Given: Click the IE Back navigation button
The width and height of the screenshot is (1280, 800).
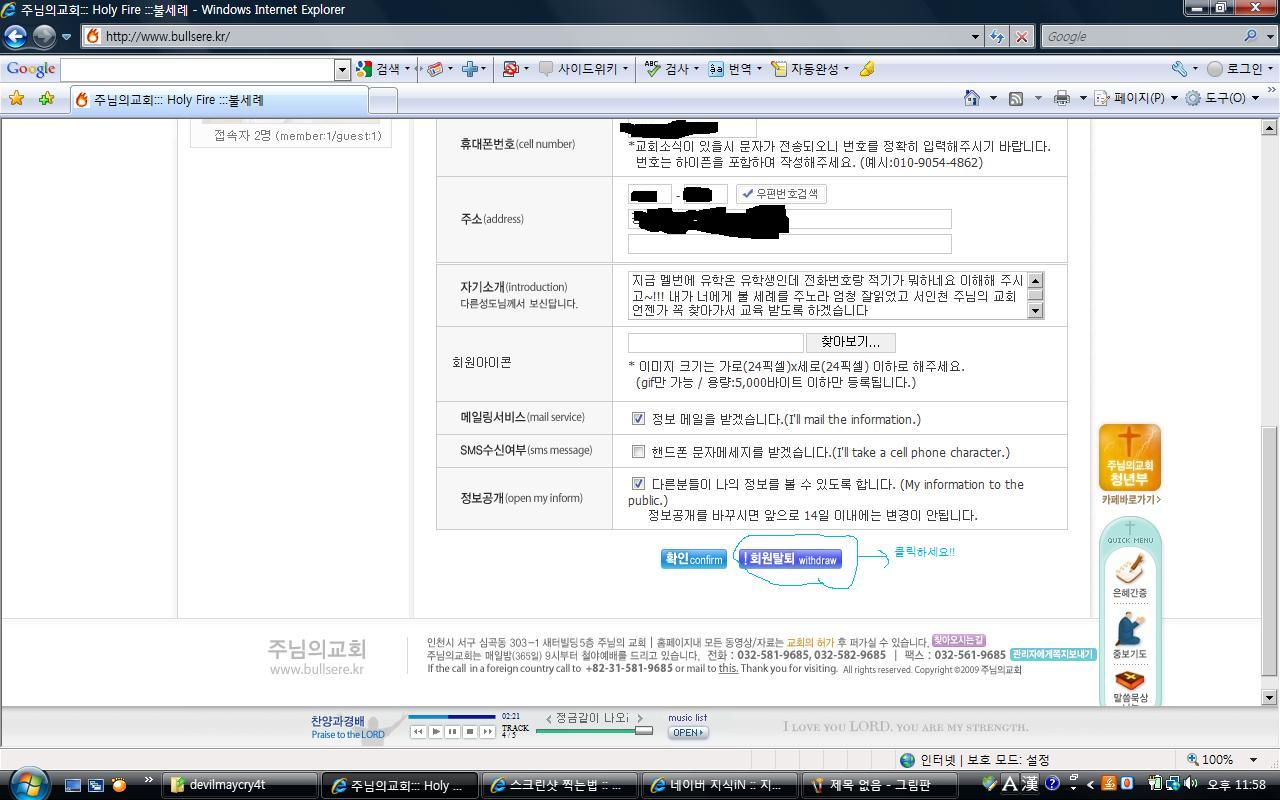Looking at the screenshot, I should click(15, 36).
